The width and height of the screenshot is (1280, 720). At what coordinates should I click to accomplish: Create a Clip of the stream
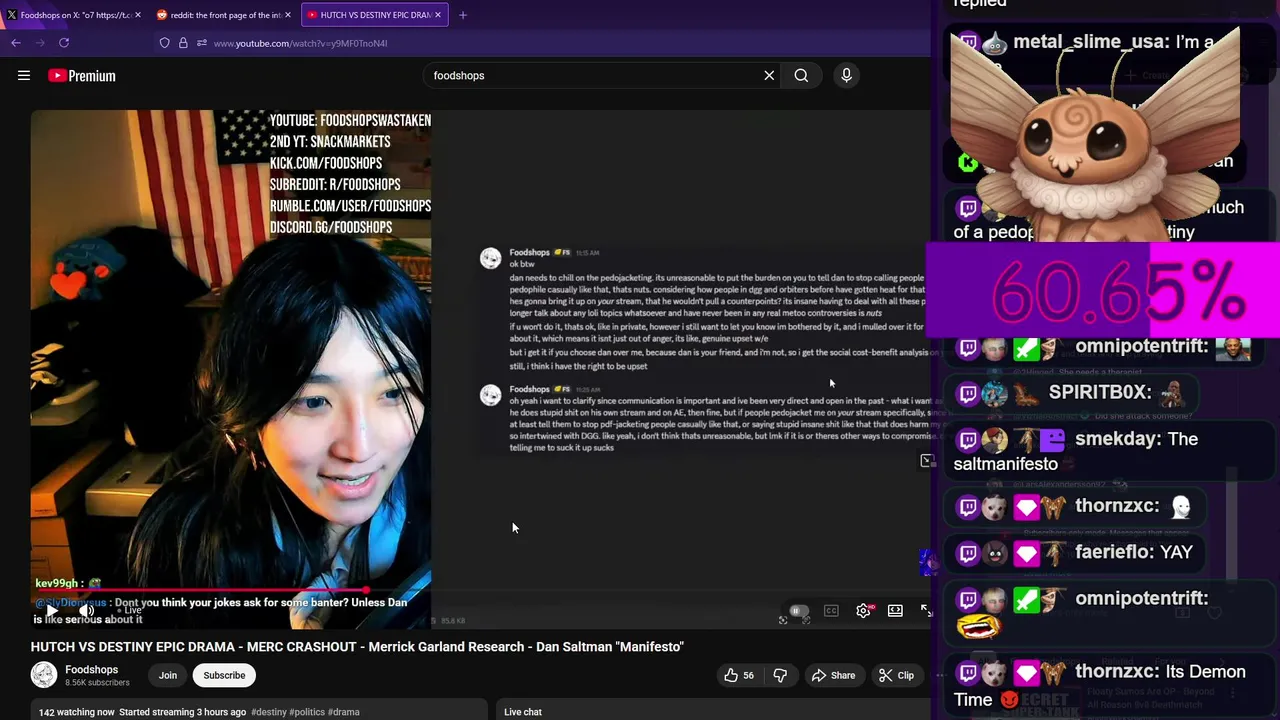click(x=896, y=675)
